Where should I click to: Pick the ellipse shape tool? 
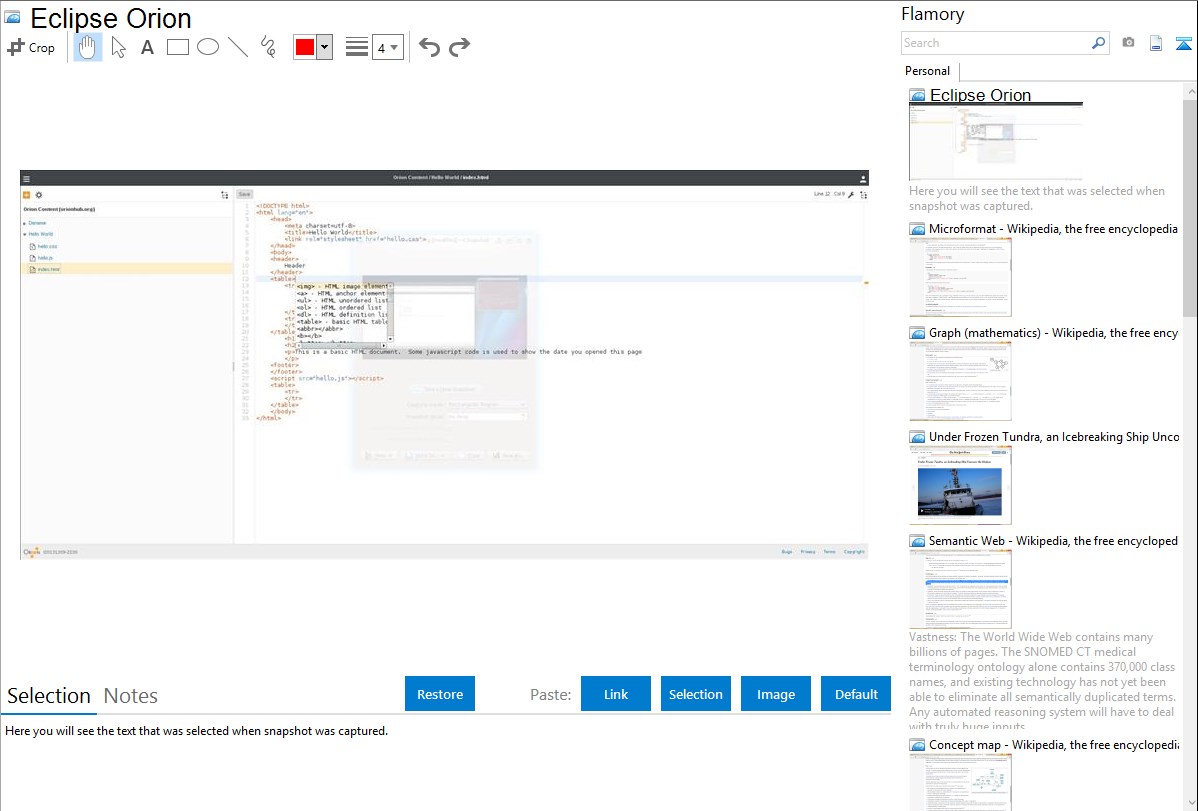point(208,47)
